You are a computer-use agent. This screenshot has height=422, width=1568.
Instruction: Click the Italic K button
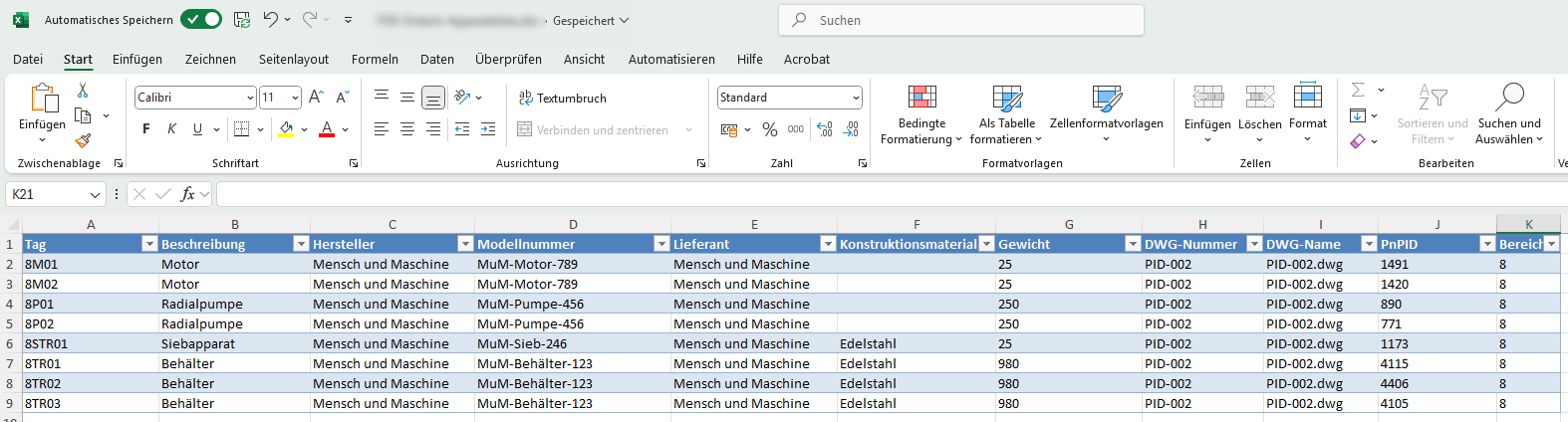click(x=171, y=129)
